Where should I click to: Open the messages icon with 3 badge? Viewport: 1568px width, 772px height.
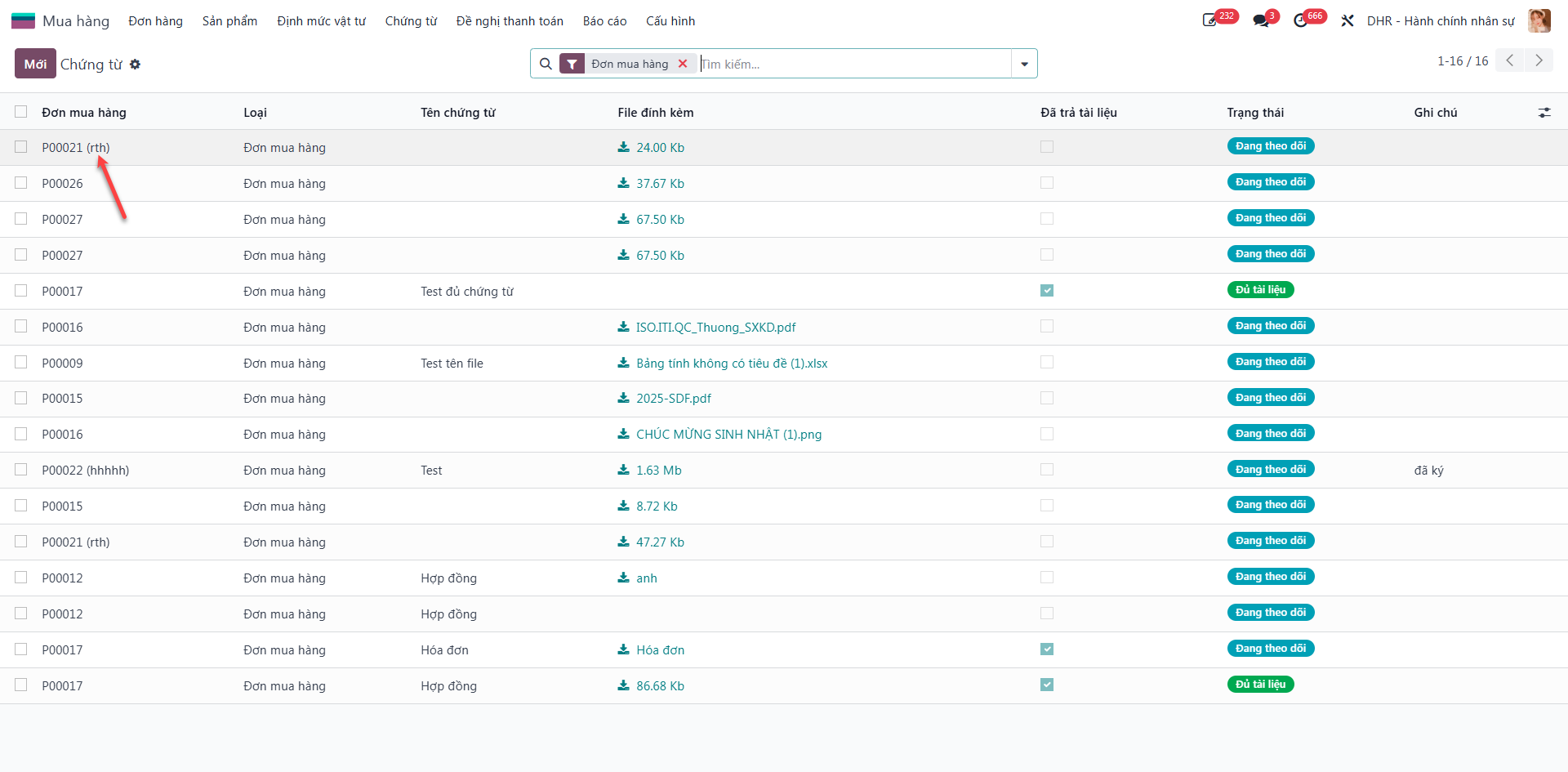click(1261, 20)
